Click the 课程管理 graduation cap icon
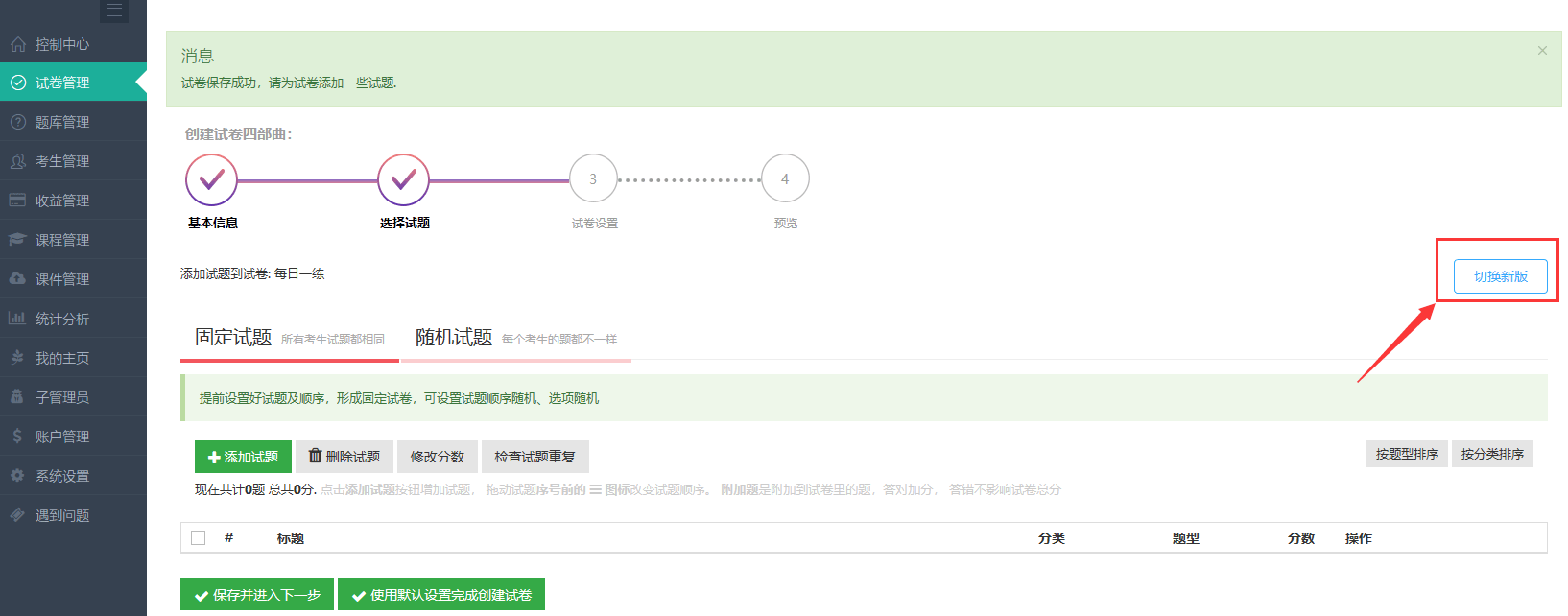This screenshot has width=1568, height=616. coord(17,240)
